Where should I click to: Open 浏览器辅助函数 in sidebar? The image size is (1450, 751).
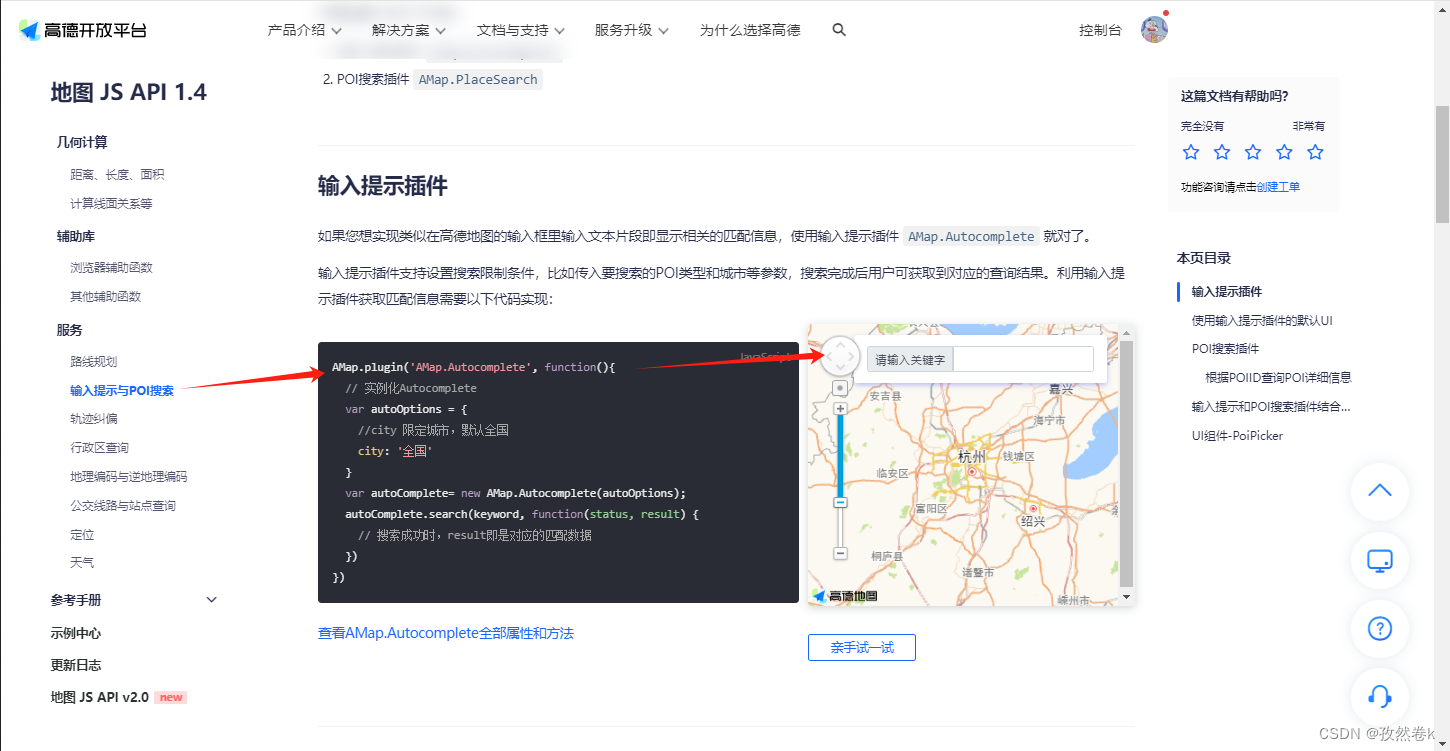(x=111, y=267)
